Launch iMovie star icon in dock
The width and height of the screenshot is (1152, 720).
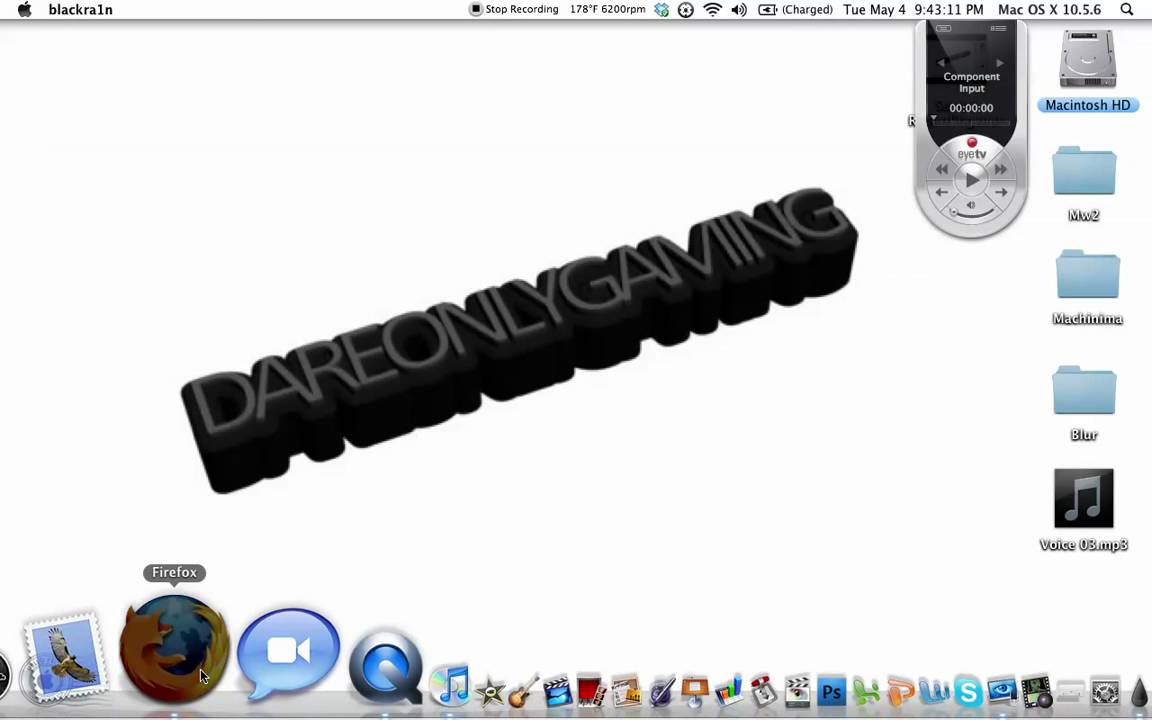click(490, 691)
